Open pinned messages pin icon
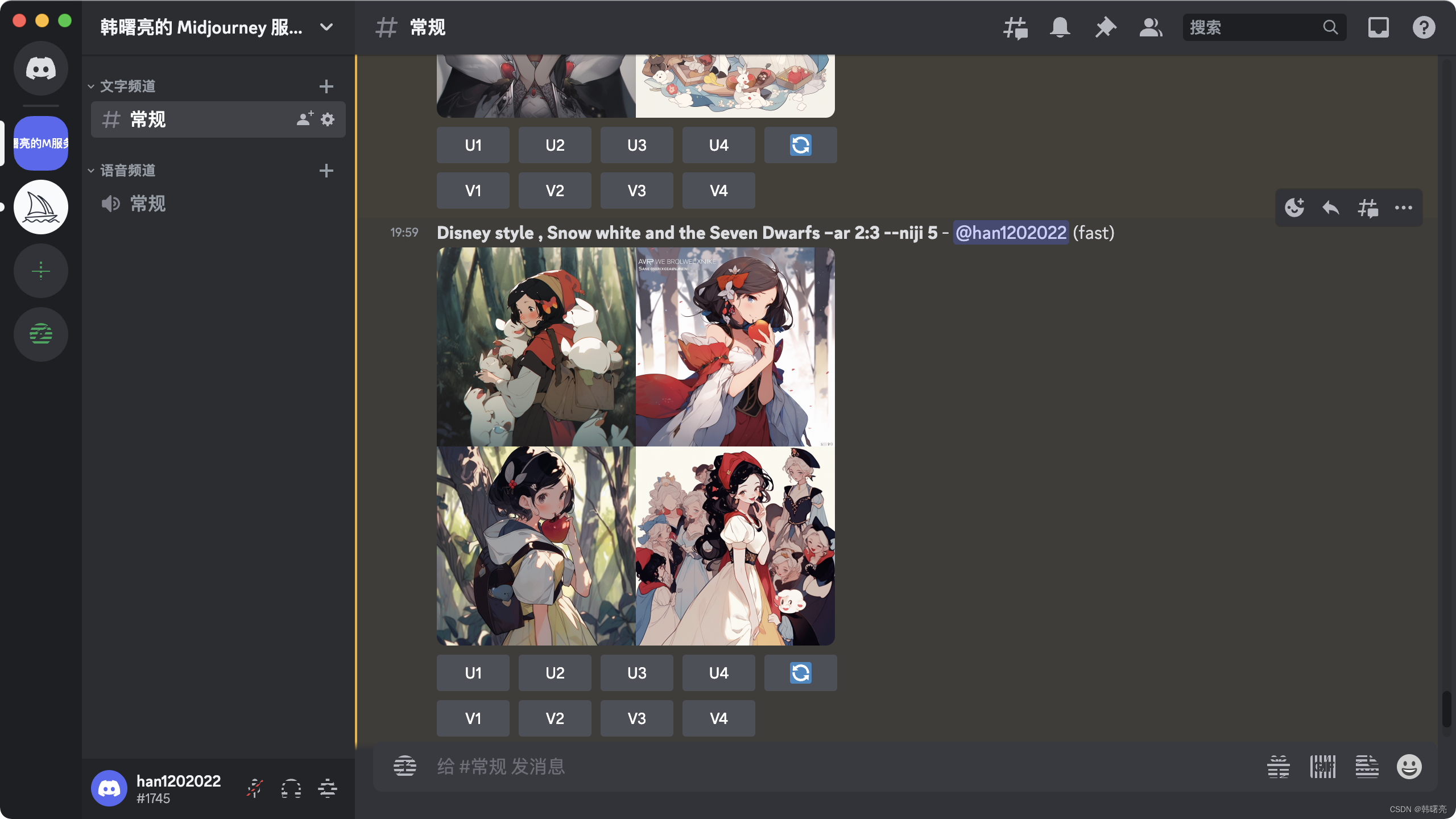This screenshot has height=819, width=1456. [x=1106, y=27]
